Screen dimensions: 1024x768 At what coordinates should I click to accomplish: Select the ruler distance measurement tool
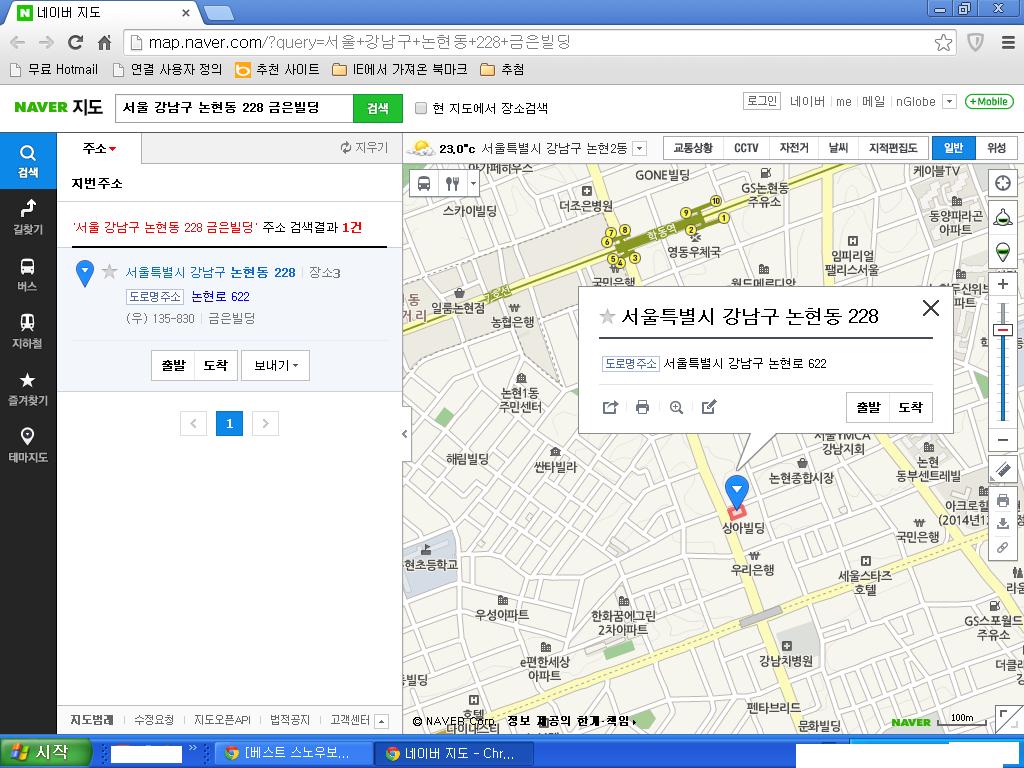pyautogui.click(x=1003, y=469)
